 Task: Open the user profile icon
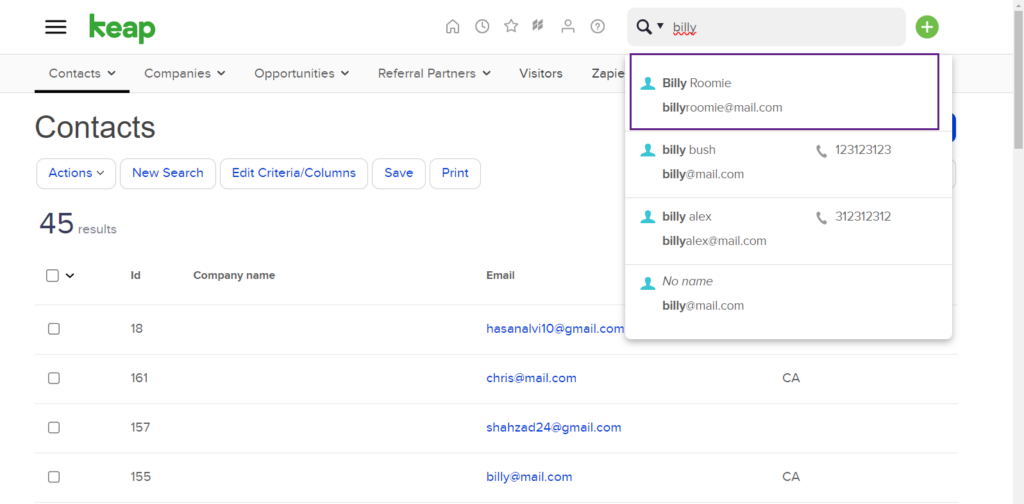click(568, 27)
